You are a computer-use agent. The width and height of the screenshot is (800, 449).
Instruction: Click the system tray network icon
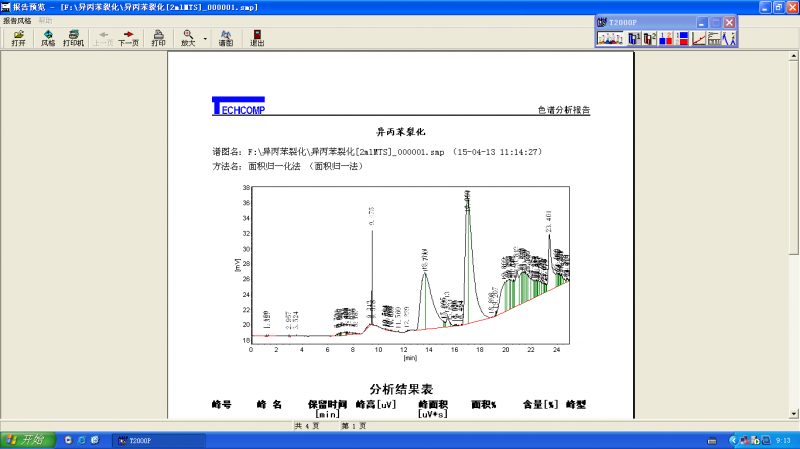[x=745, y=440]
